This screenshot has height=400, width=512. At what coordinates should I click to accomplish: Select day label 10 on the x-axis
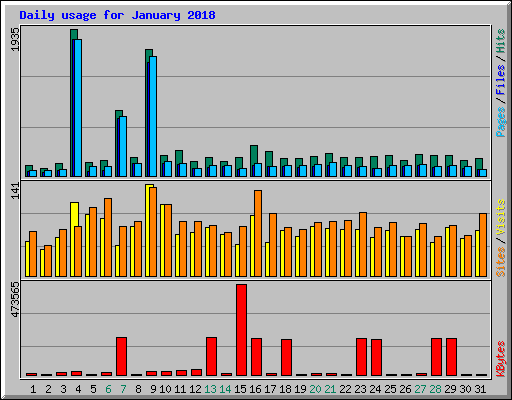click(165, 389)
